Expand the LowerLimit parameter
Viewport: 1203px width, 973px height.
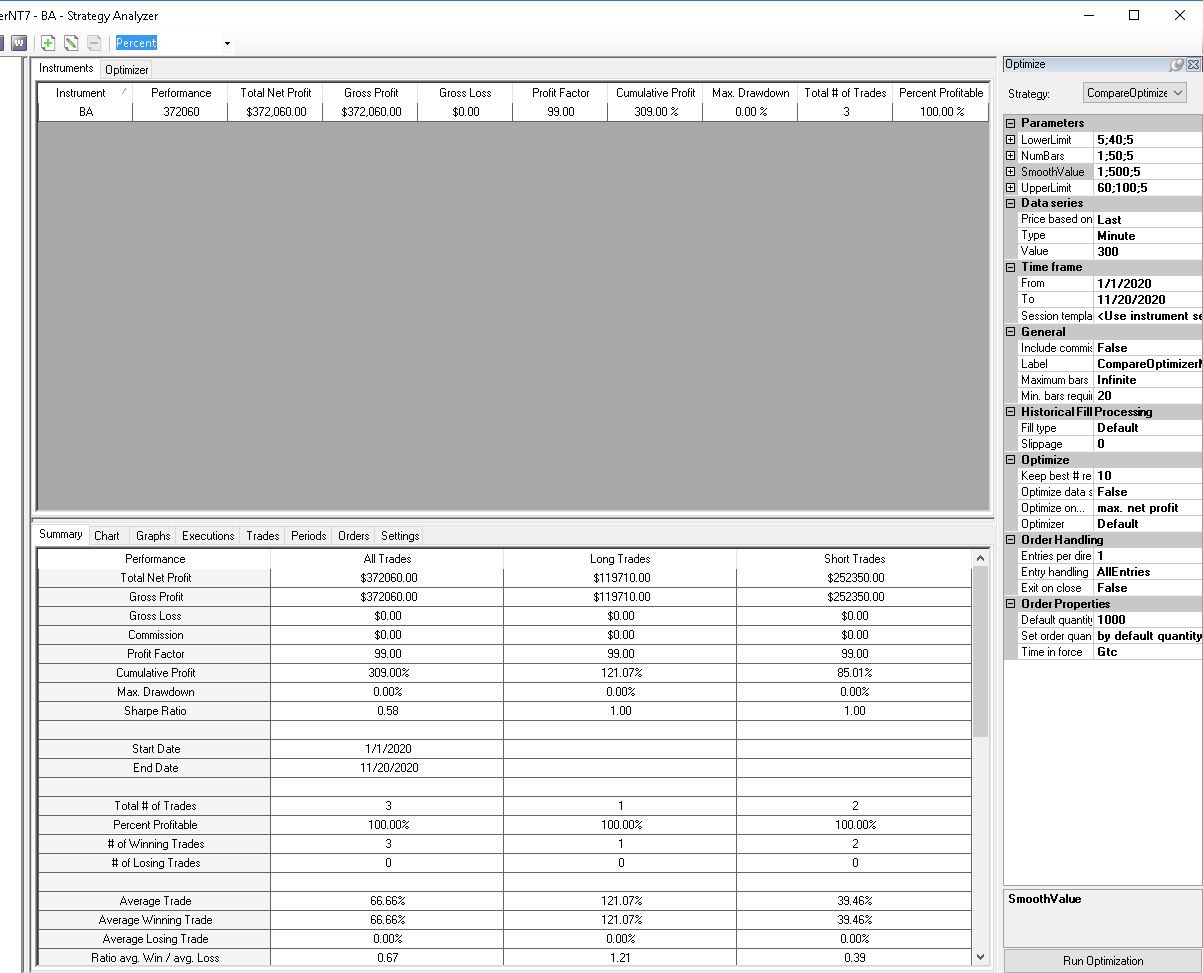click(1010, 140)
